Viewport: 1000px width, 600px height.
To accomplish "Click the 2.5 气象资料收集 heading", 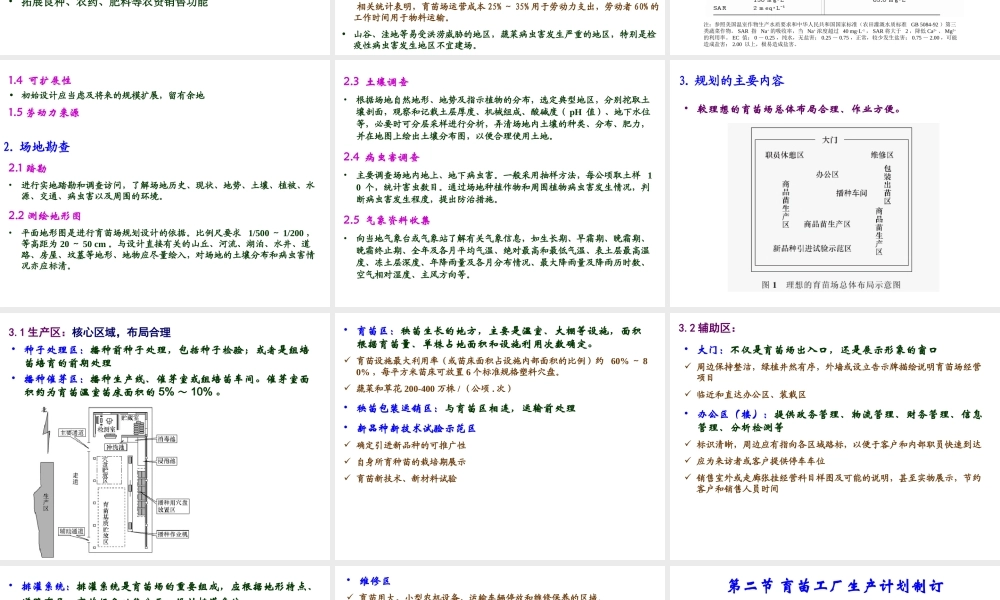I will [x=387, y=219].
